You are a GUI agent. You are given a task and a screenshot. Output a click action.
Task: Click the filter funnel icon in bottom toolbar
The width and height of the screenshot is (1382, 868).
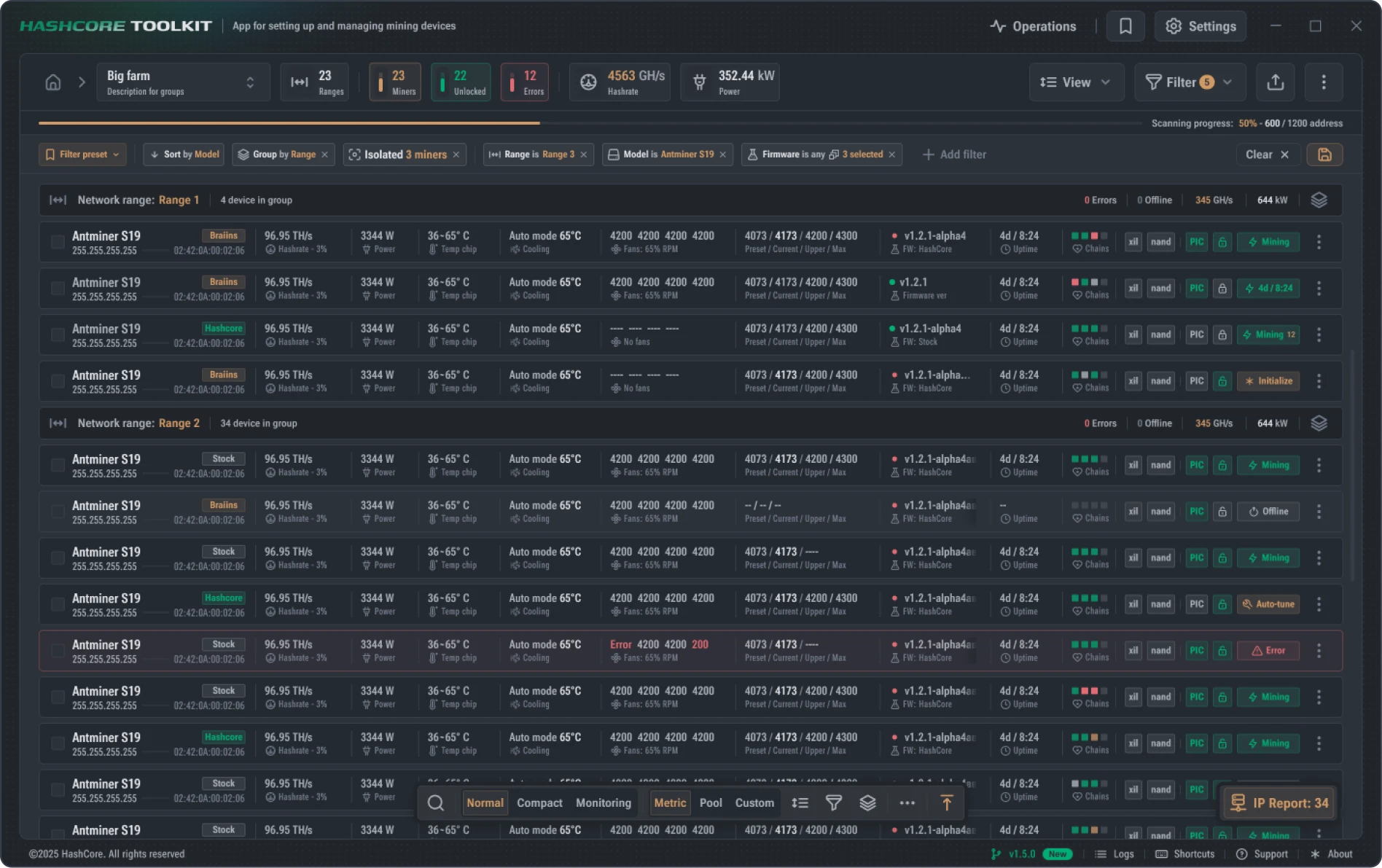[834, 802]
